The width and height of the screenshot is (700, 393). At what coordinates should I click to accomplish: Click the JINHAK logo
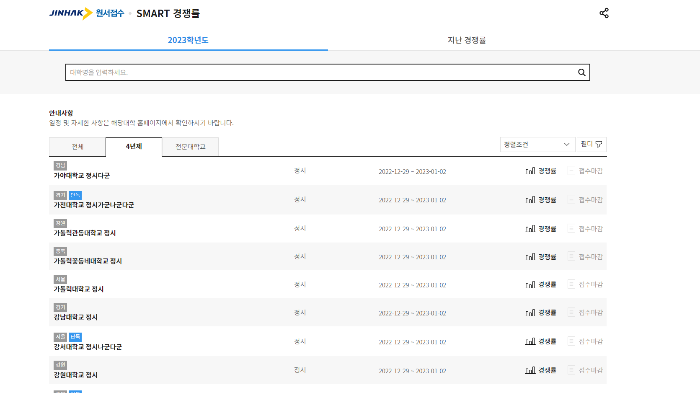click(71, 13)
